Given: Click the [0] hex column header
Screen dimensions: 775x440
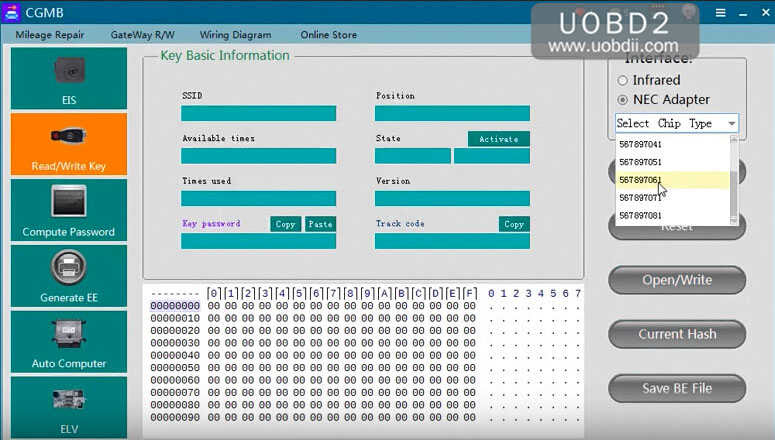Looking at the screenshot, I should [x=214, y=294].
